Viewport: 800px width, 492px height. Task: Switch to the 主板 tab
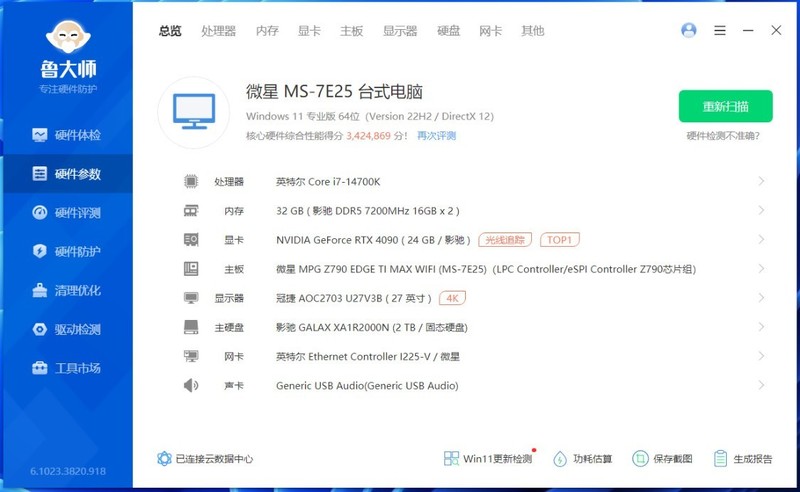click(x=352, y=31)
